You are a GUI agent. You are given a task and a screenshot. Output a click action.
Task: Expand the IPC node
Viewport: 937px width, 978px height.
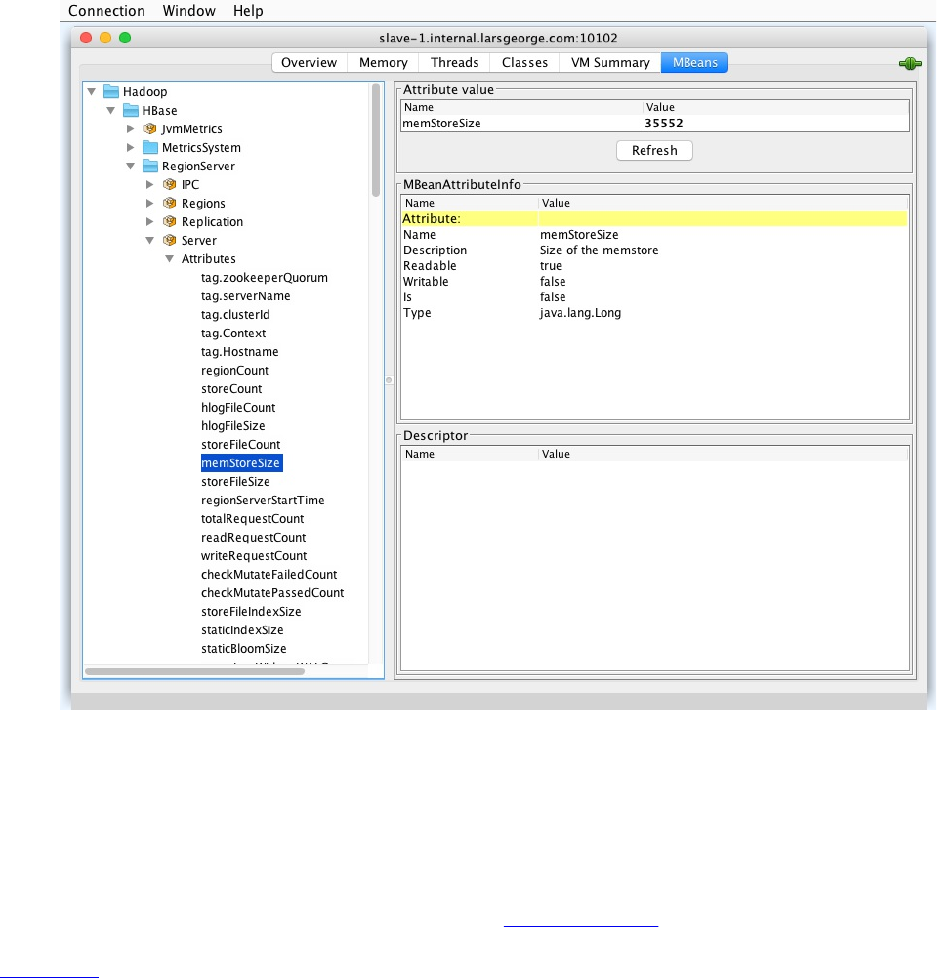pyautogui.click(x=150, y=185)
